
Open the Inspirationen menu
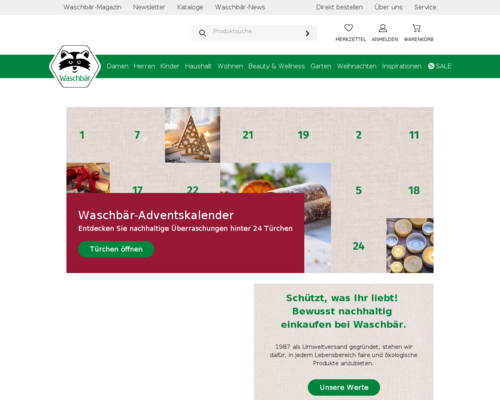(x=402, y=66)
